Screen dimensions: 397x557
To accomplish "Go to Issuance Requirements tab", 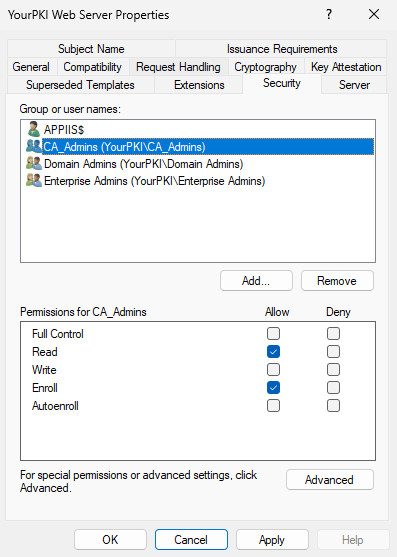I will [x=282, y=49].
